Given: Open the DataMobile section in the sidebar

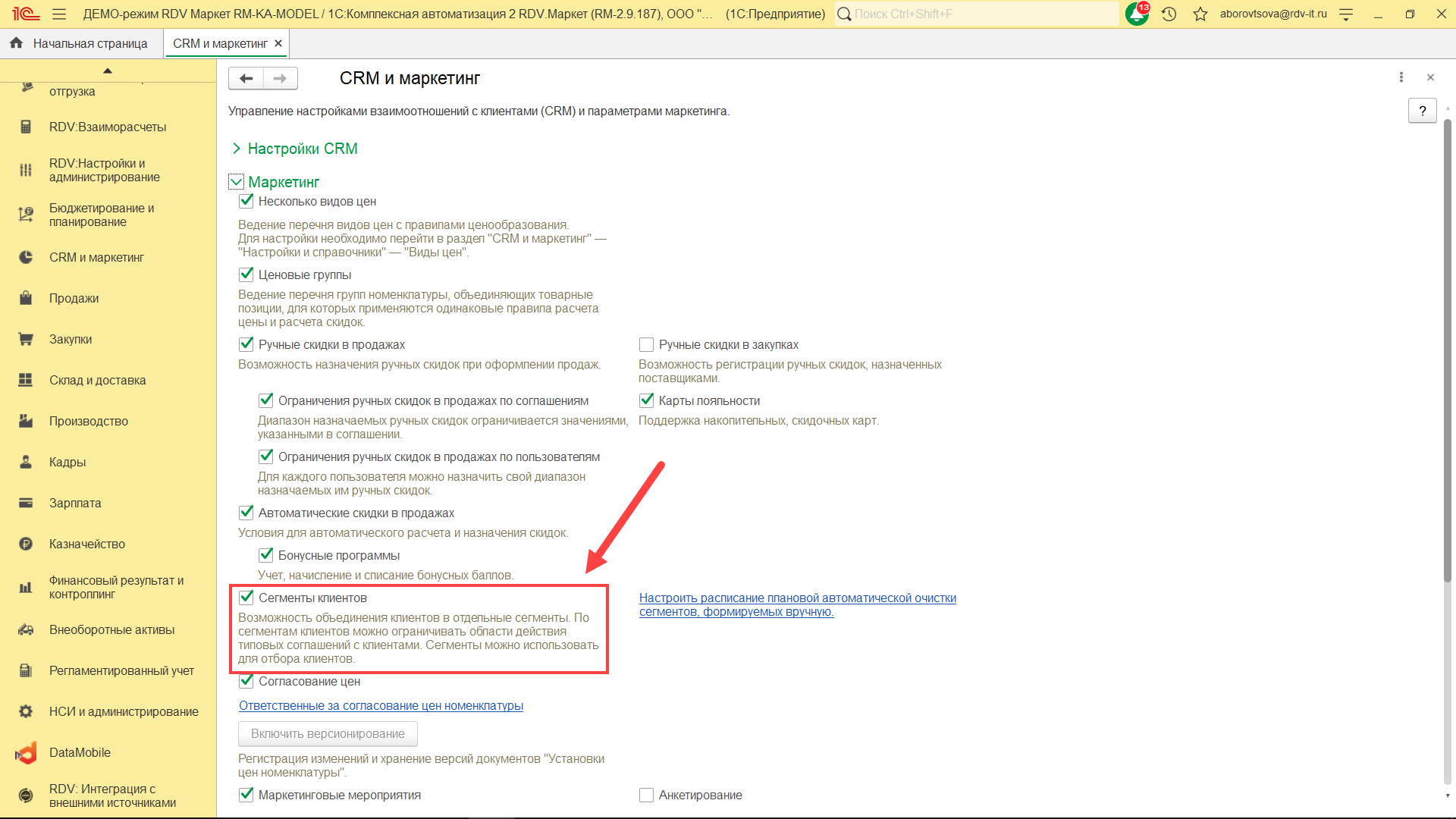Looking at the screenshot, I should click(80, 752).
